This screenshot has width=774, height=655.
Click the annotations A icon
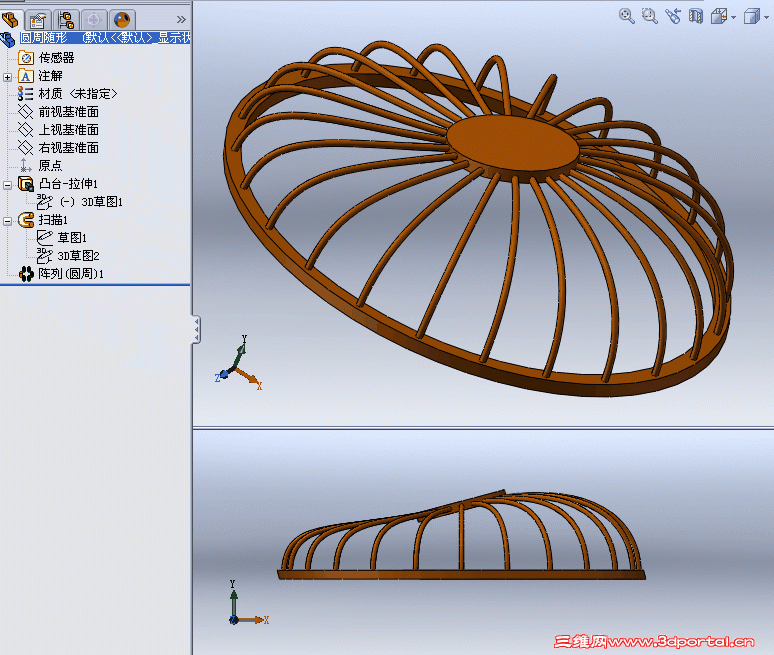pos(26,76)
